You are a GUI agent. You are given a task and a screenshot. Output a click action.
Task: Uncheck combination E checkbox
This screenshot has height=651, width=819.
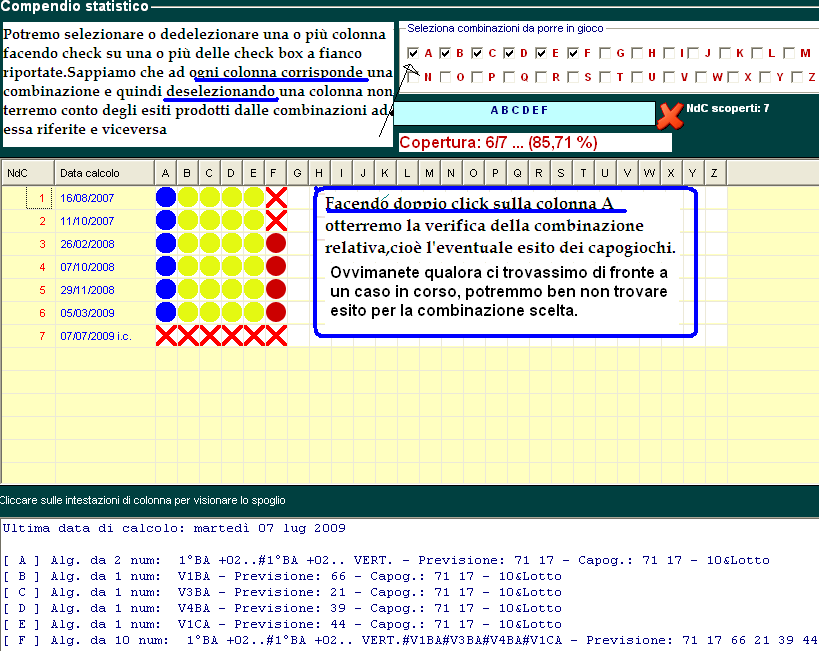[x=541, y=53]
